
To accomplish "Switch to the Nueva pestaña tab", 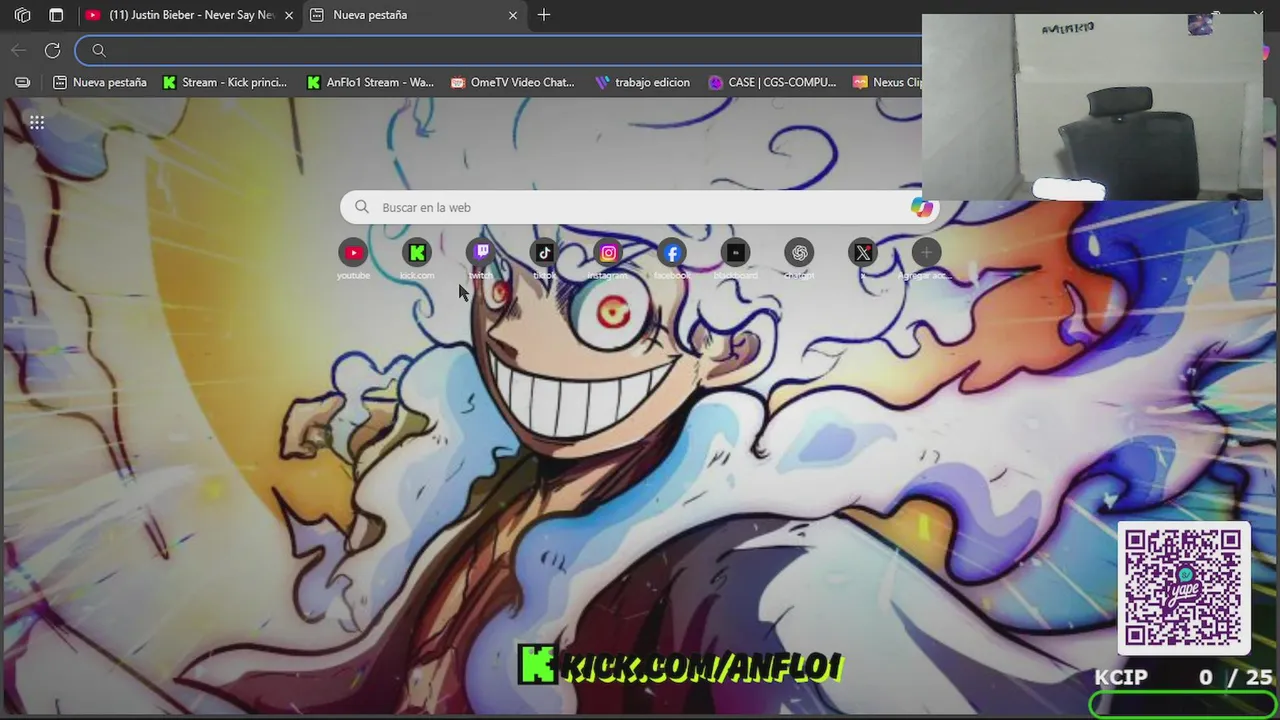I will pyautogui.click(x=413, y=15).
